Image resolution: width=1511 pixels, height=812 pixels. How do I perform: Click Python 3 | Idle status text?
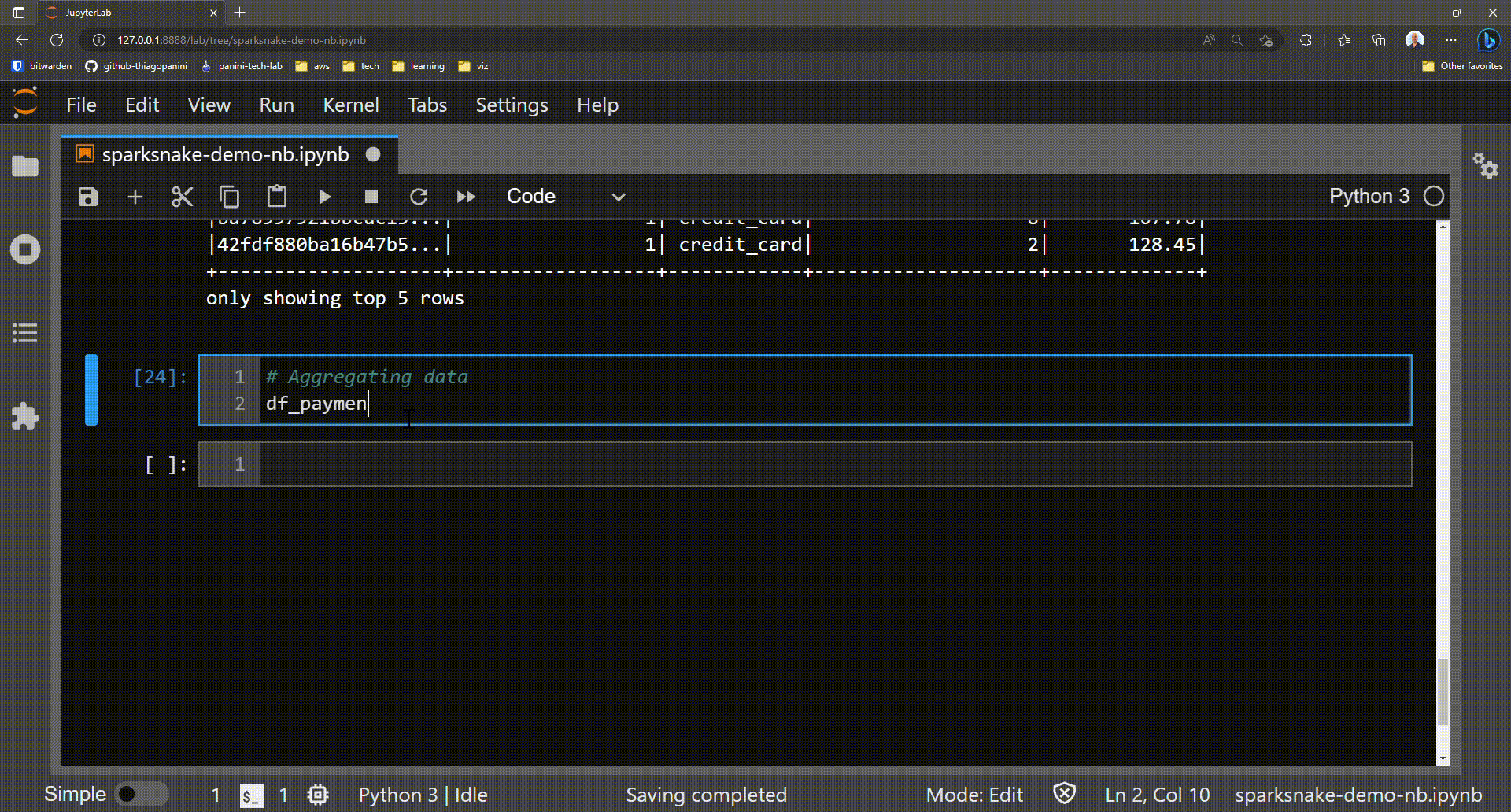coord(423,795)
